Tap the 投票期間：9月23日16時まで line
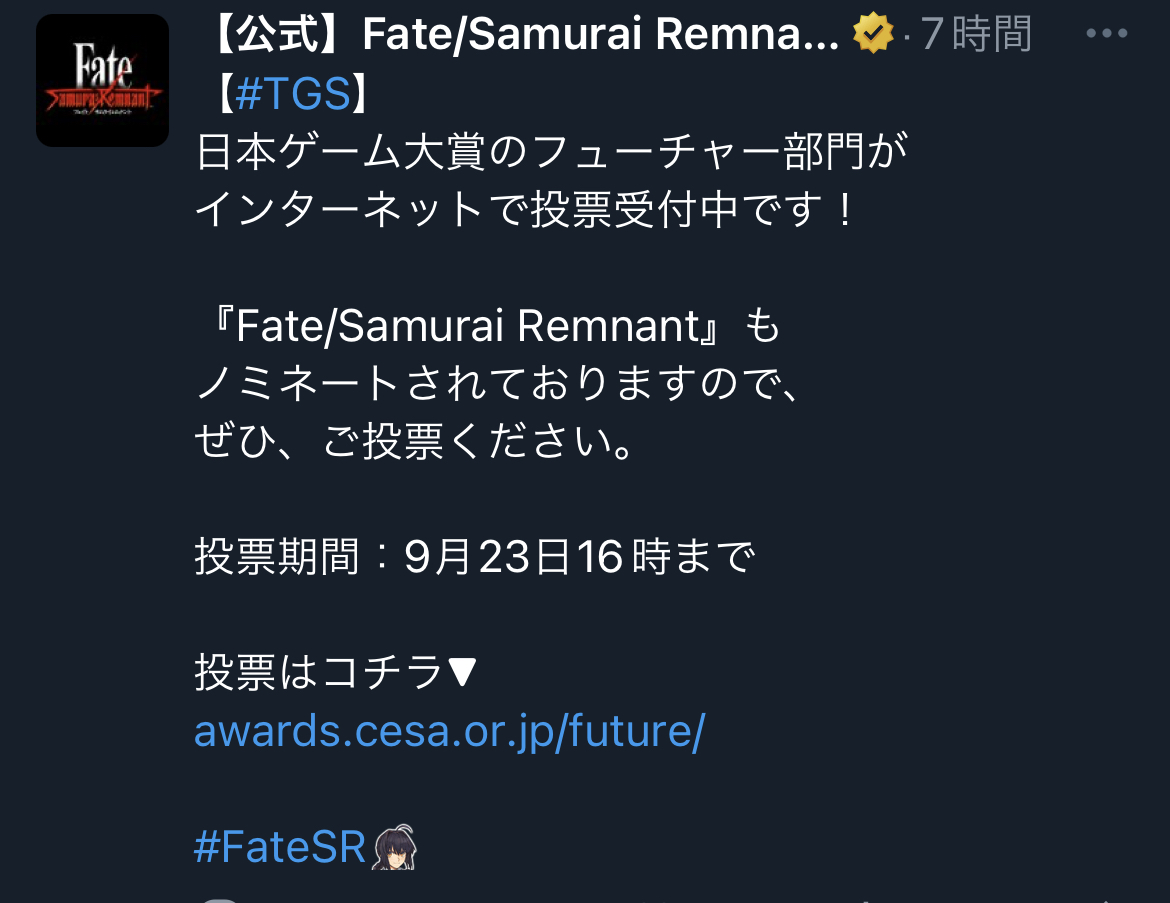This screenshot has width=1170, height=903. click(475, 557)
